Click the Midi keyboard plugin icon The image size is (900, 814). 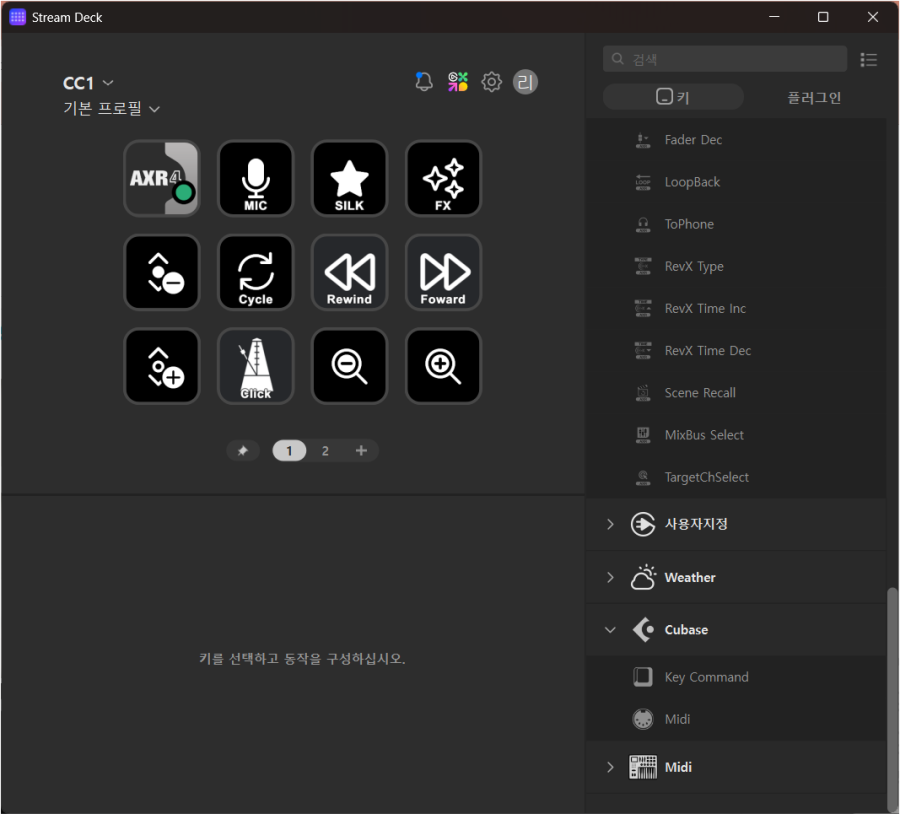click(643, 767)
